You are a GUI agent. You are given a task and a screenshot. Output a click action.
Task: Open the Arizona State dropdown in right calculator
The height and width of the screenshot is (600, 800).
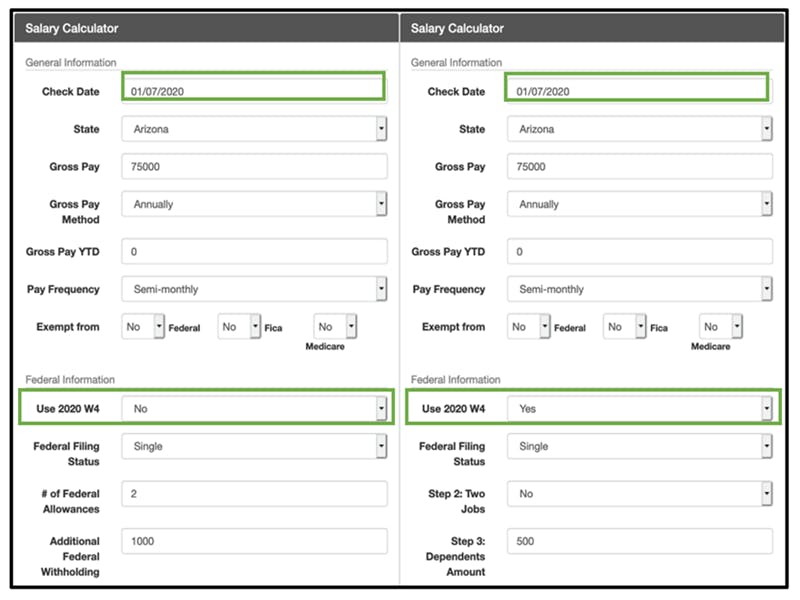[x=639, y=129]
